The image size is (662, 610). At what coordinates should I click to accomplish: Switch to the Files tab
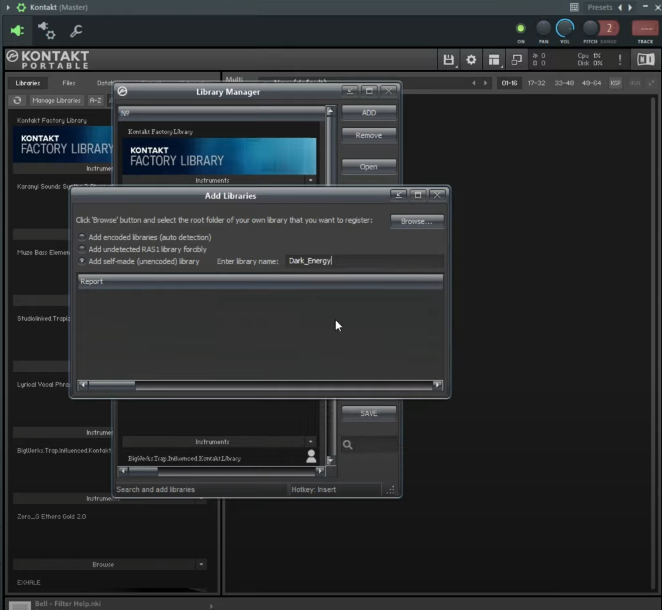tap(68, 83)
